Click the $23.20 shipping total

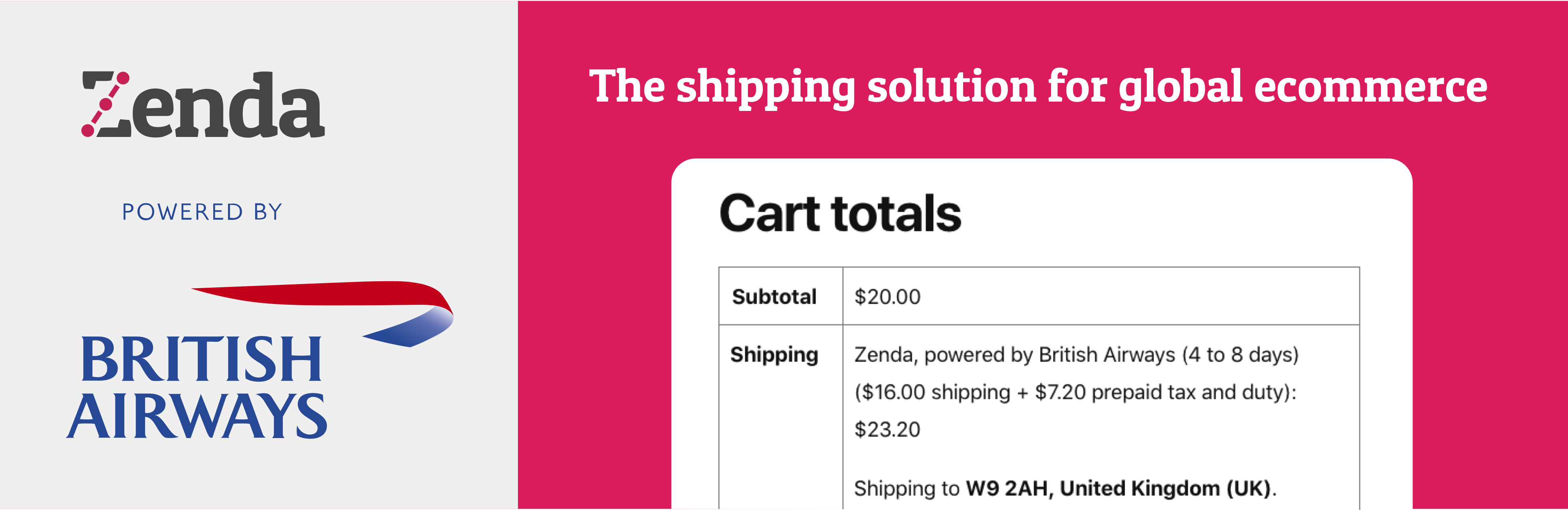coord(887,430)
